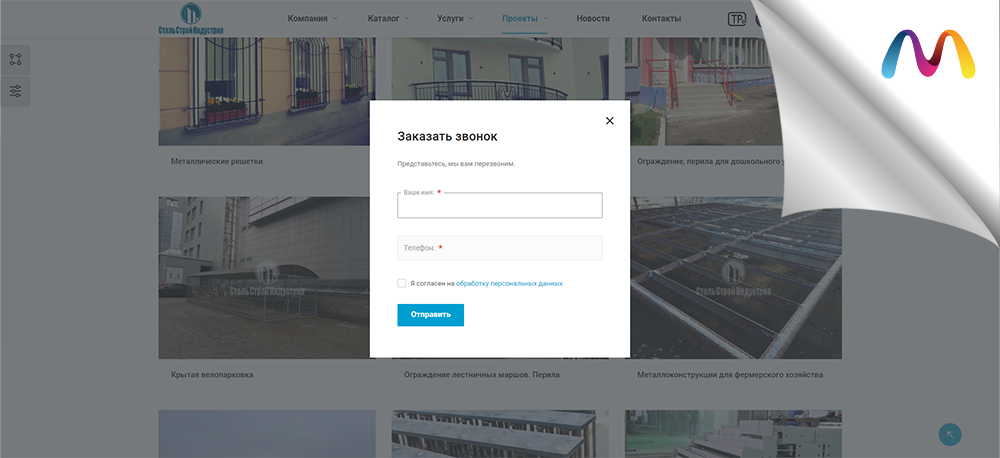Click the СтальСтройИндустрия header logo
The width and height of the screenshot is (1000, 458).
click(191, 18)
